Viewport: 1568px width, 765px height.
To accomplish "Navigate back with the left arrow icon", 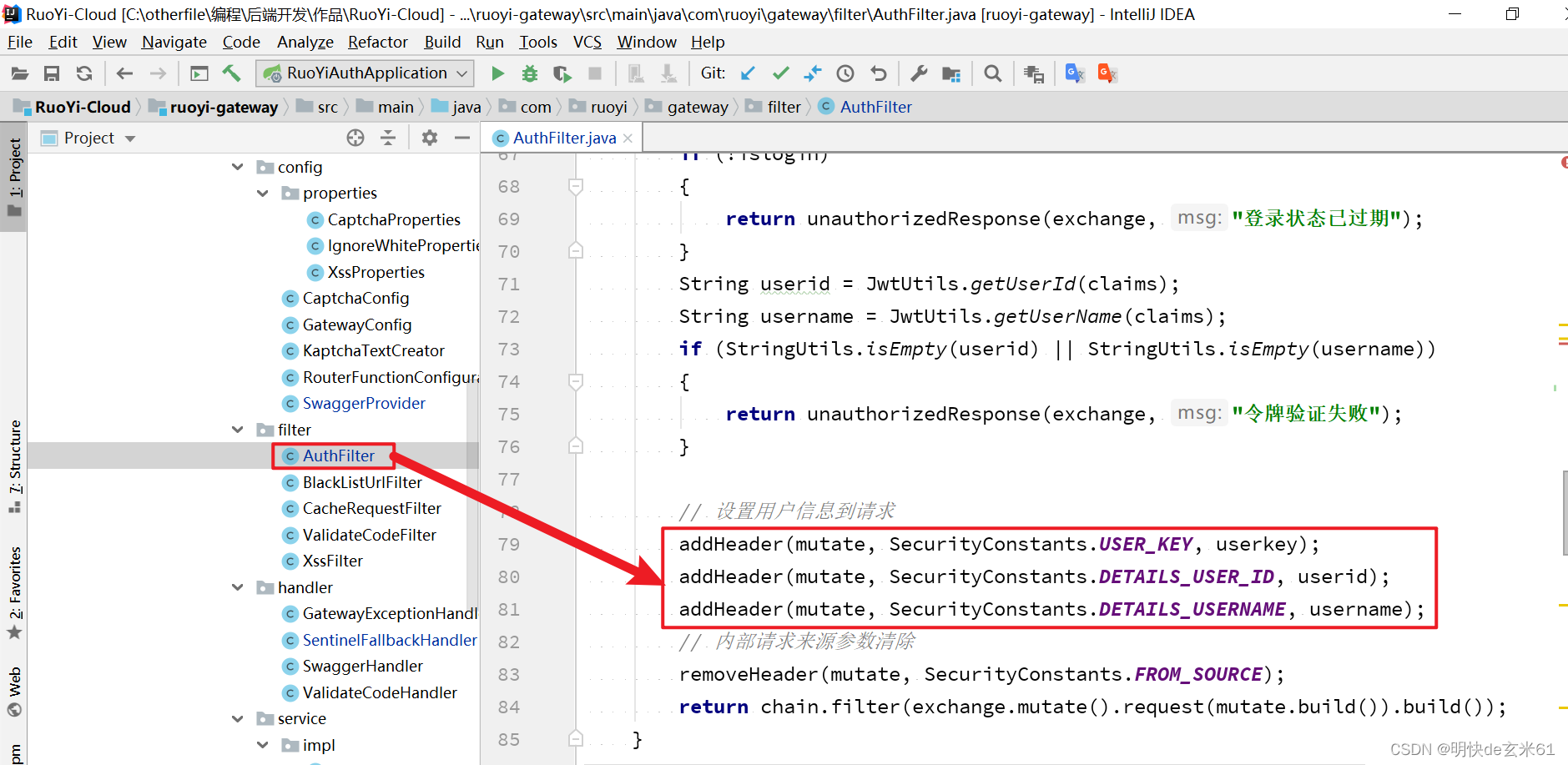I will (x=124, y=73).
